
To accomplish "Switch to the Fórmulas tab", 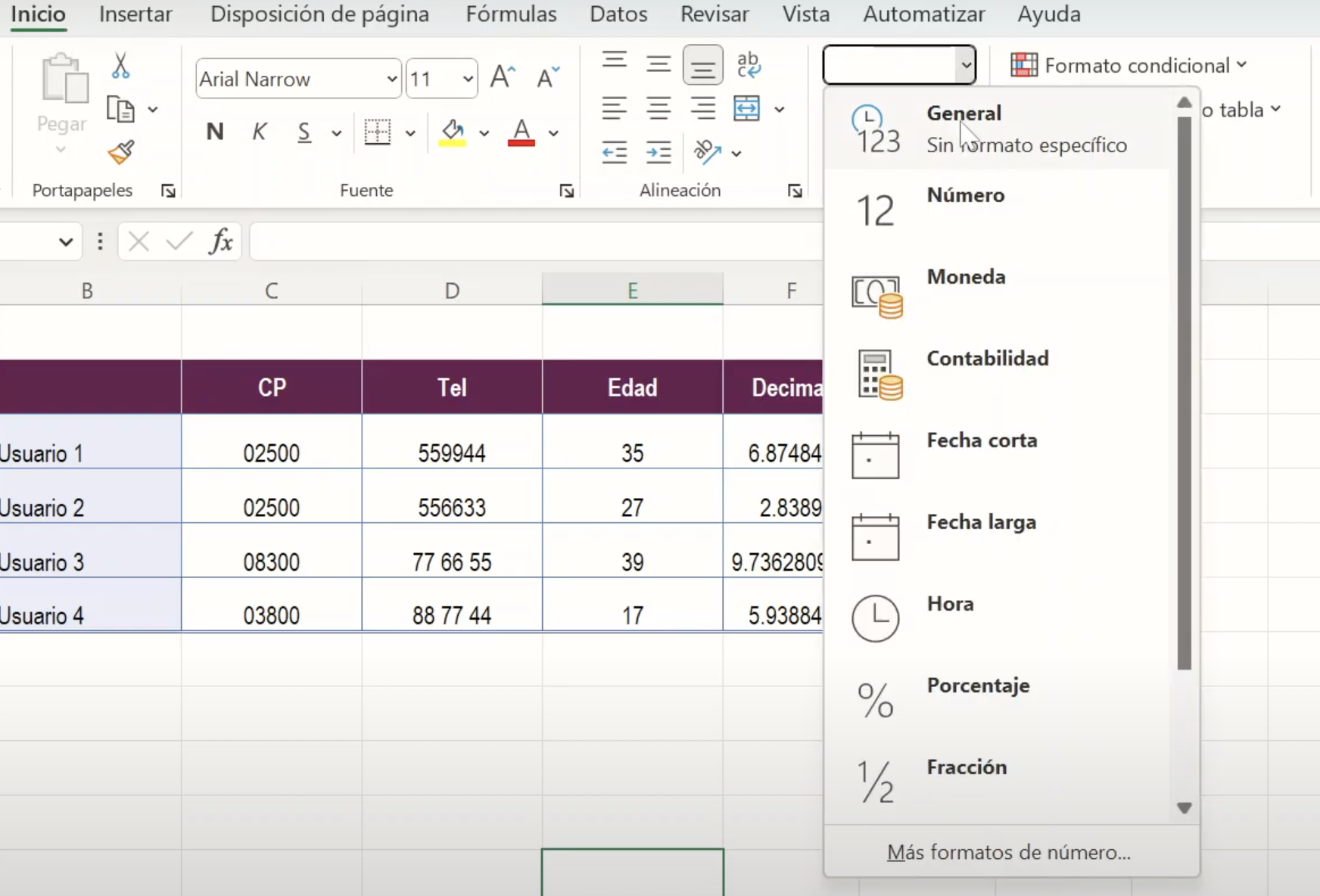I will pyautogui.click(x=512, y=14).
